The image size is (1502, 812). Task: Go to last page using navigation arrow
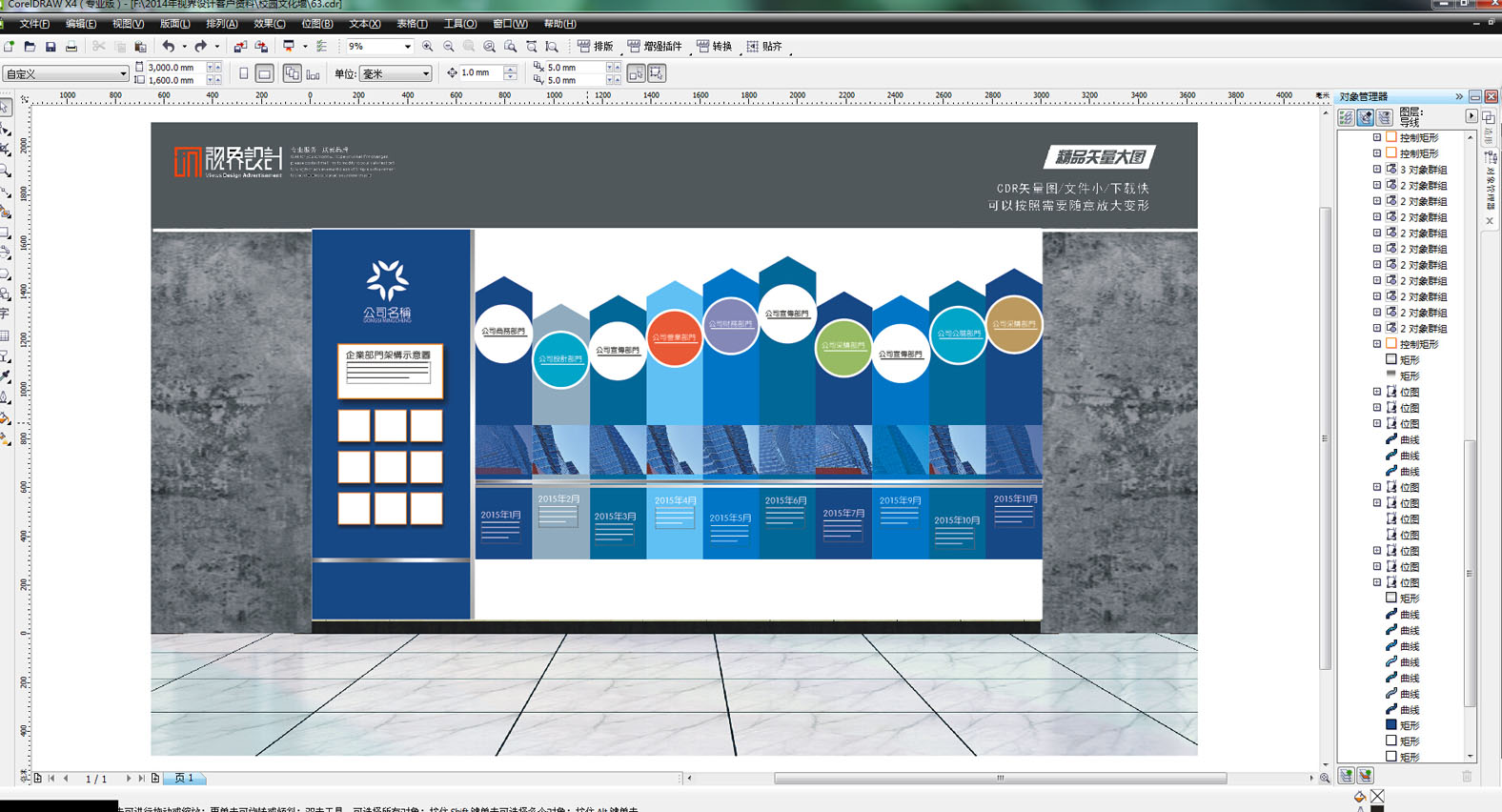tap(141, 779)
